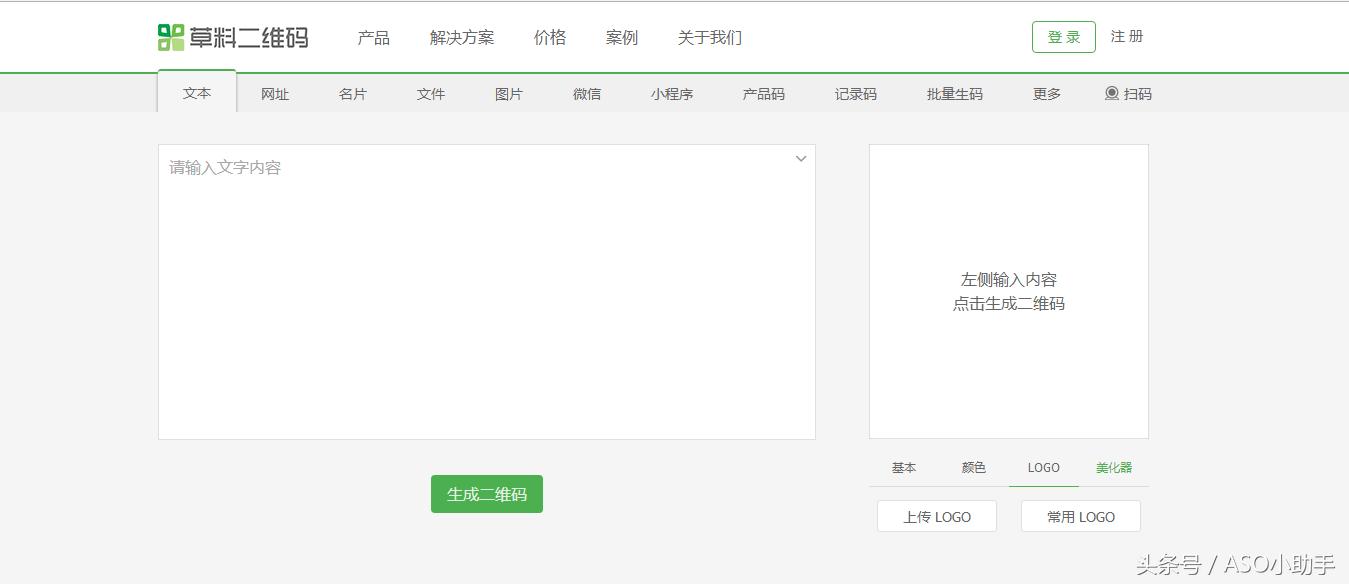The image size is (1349, 584).
Task: Click inside the text content input area
Action: pos(486,290)
